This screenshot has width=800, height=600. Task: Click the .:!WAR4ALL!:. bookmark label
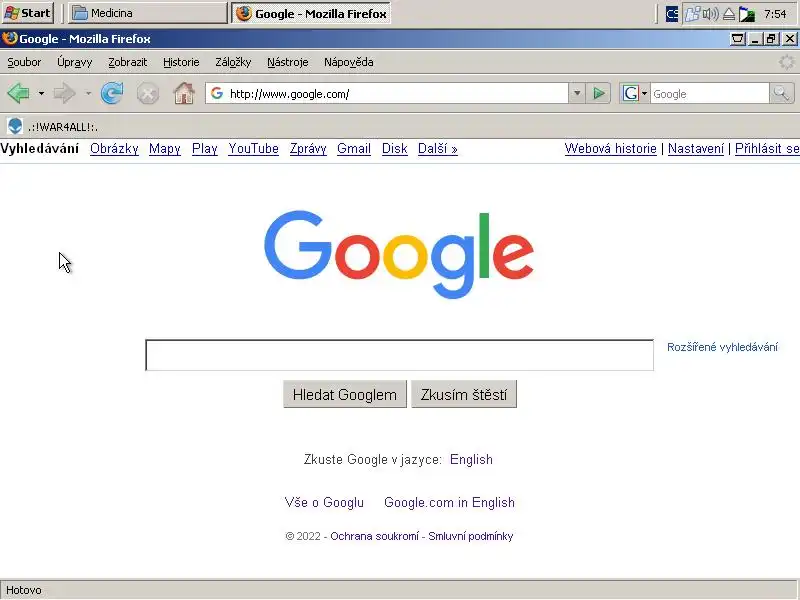tap(62, 127)
